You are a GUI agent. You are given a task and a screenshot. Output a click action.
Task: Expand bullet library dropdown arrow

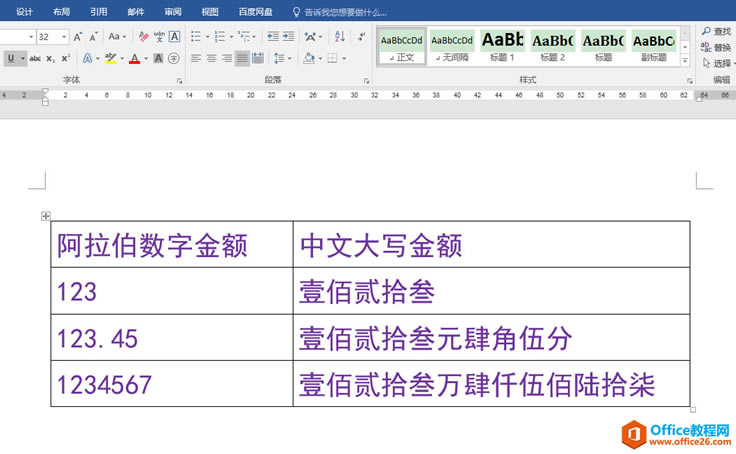click(x=207, y=37)
